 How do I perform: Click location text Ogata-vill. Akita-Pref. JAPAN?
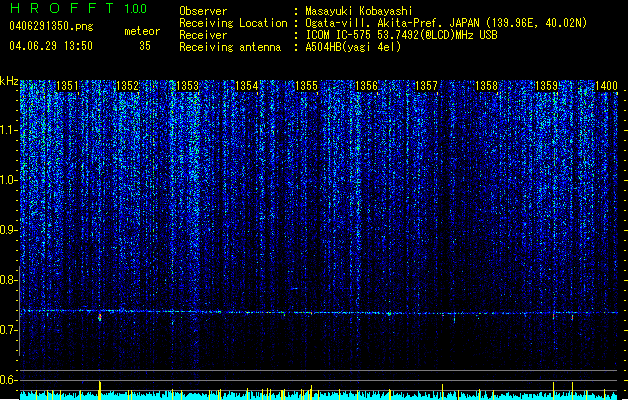click(x=392, y=23)
